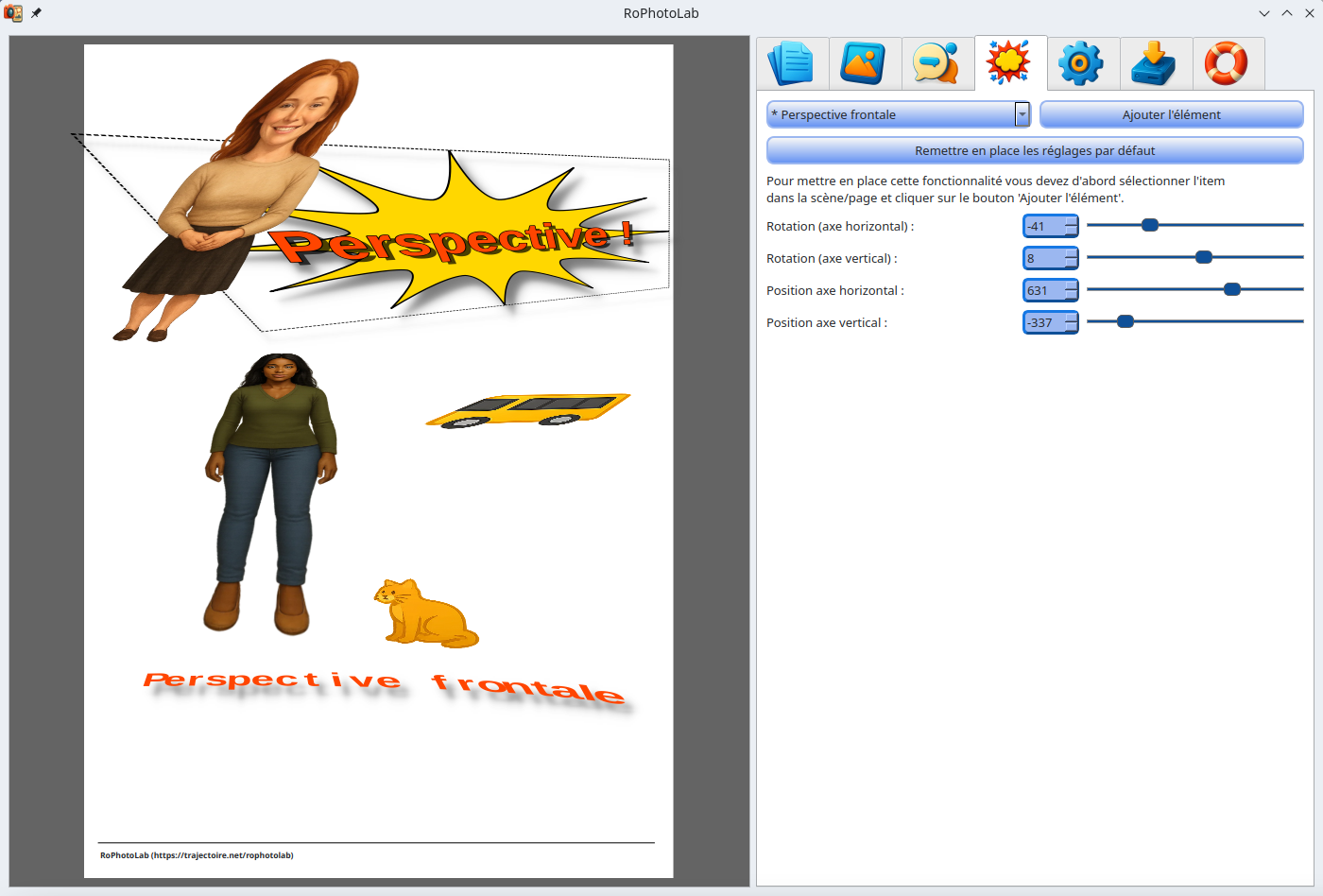
Task: Open the download save tab
Action: point(1155,63)
